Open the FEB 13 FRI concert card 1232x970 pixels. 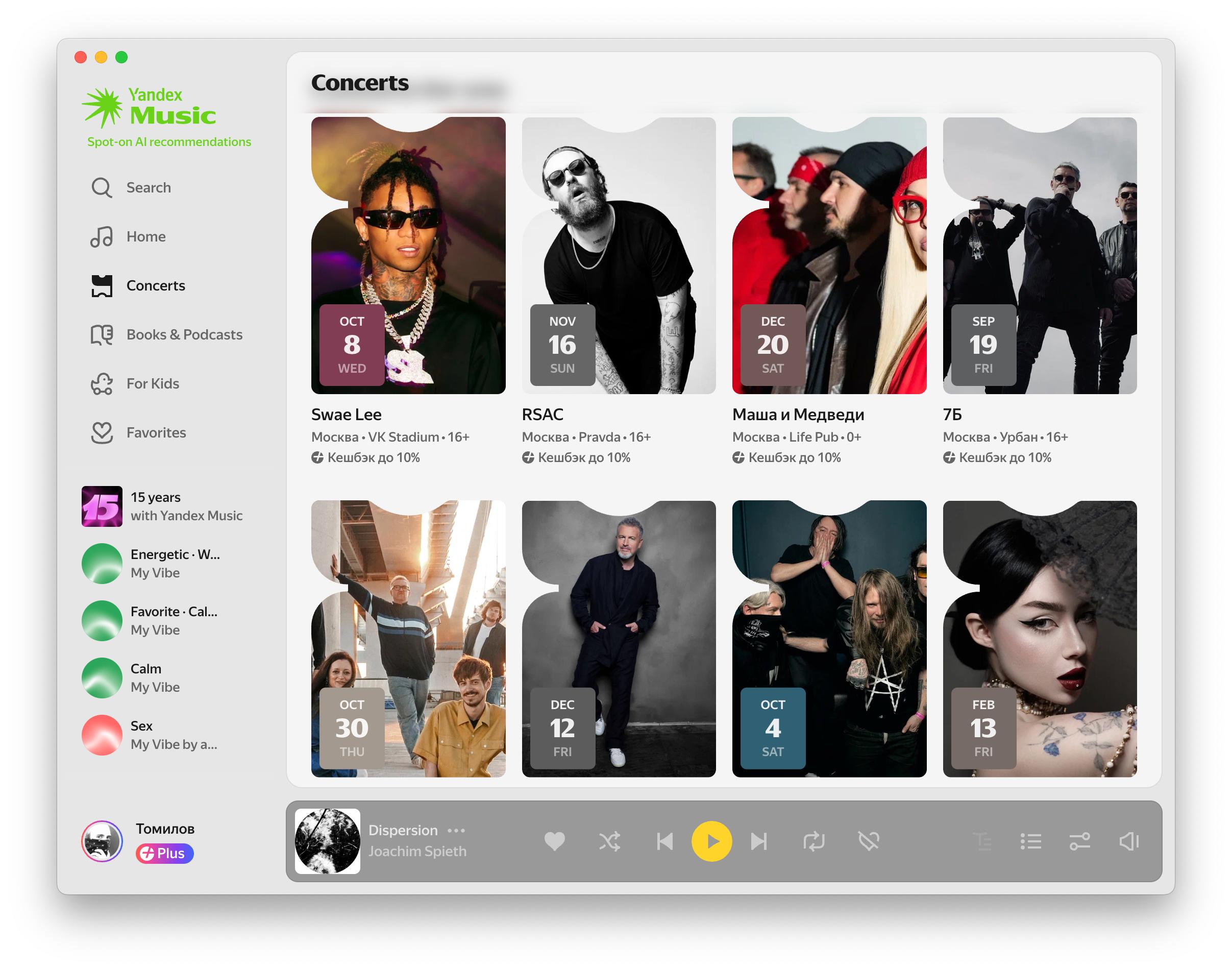pos(1040,638)
